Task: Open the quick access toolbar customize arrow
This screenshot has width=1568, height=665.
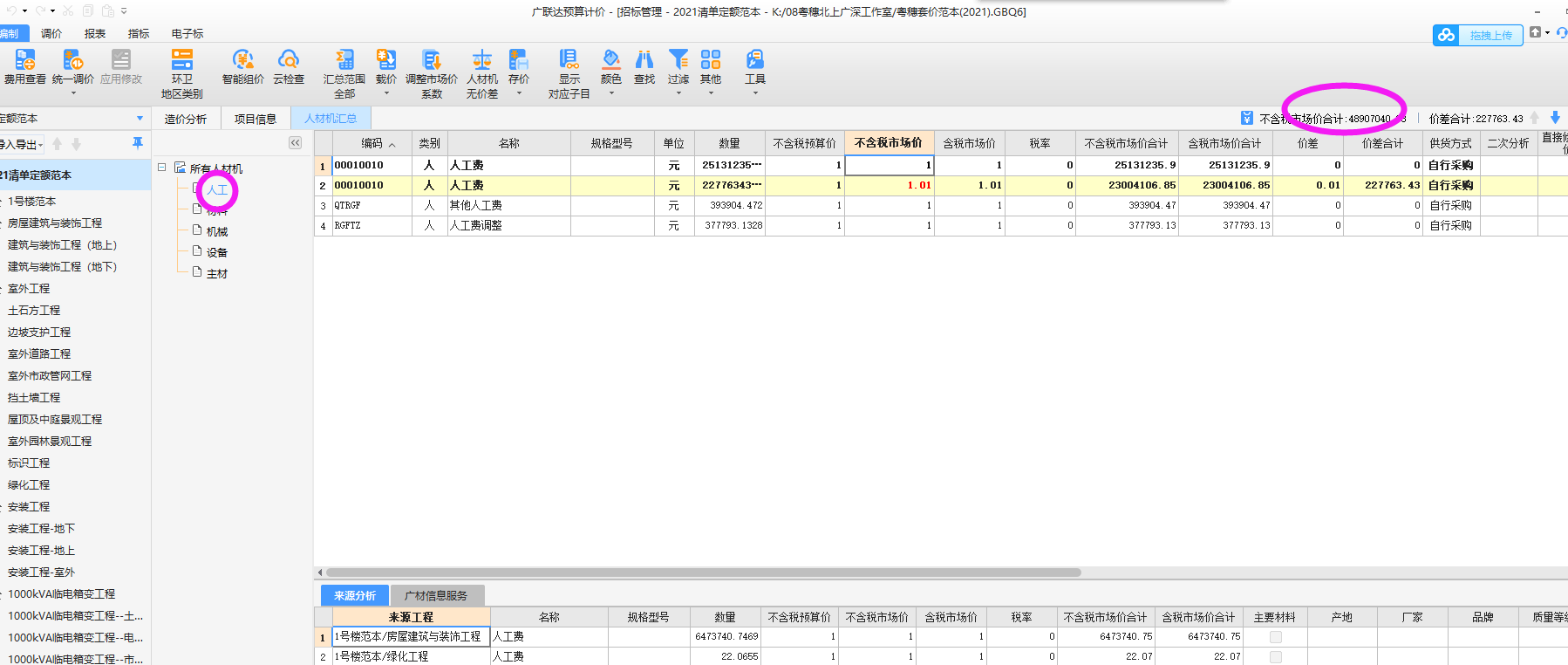Action: tap(124, 10)
